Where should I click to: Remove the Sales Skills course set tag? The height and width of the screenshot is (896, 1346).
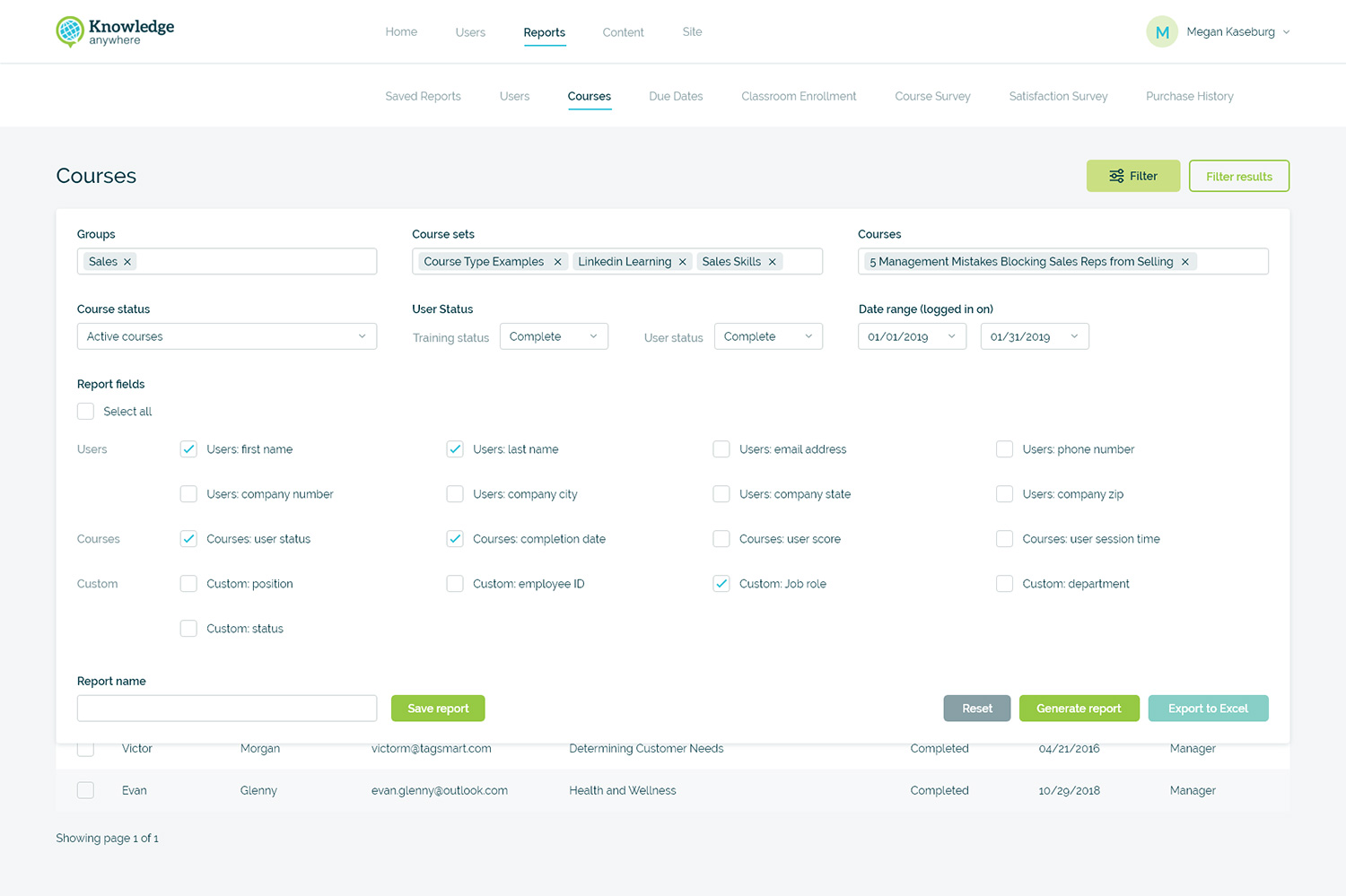point(772,262)
